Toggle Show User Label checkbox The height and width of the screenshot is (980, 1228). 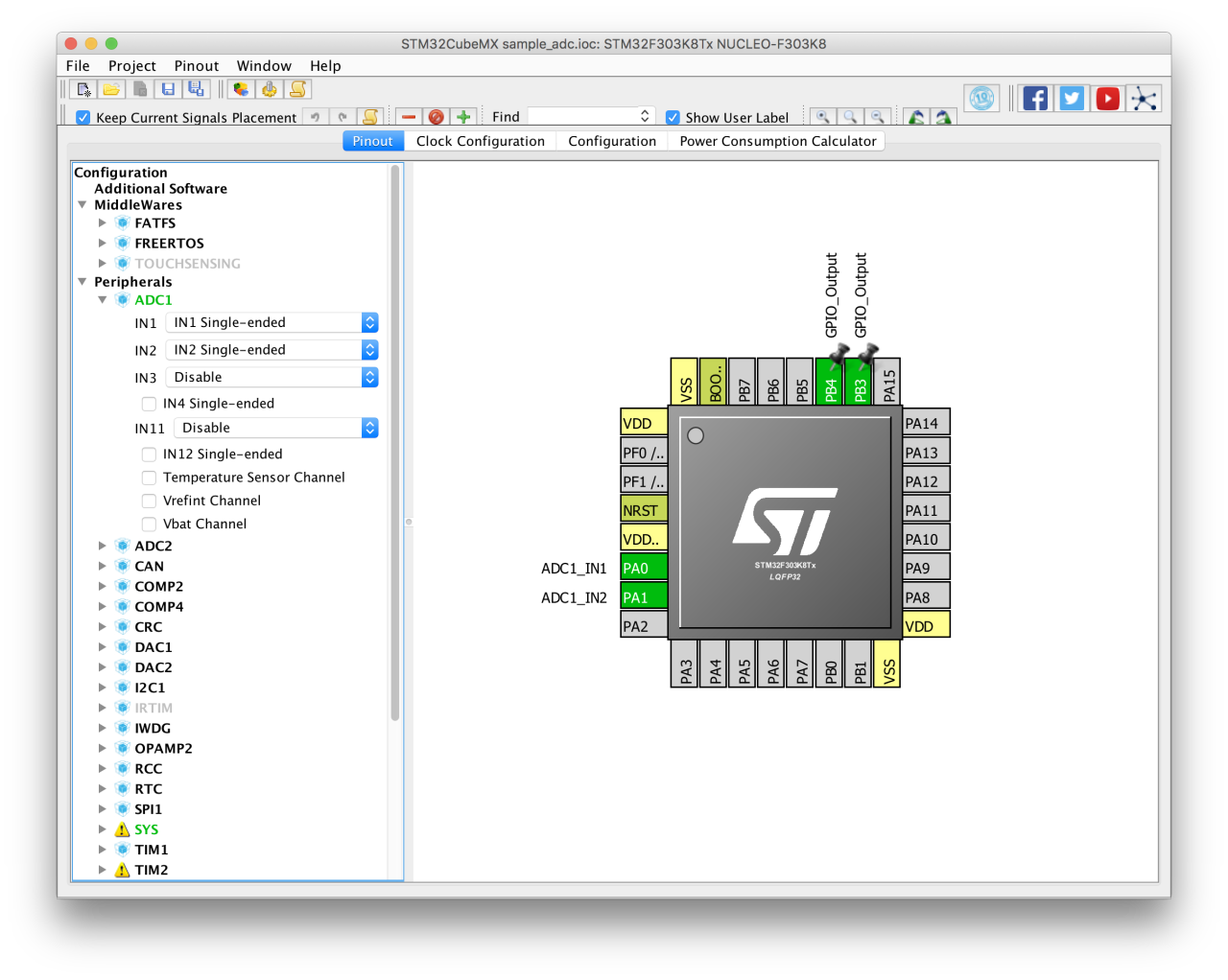(x=673, y=117)
